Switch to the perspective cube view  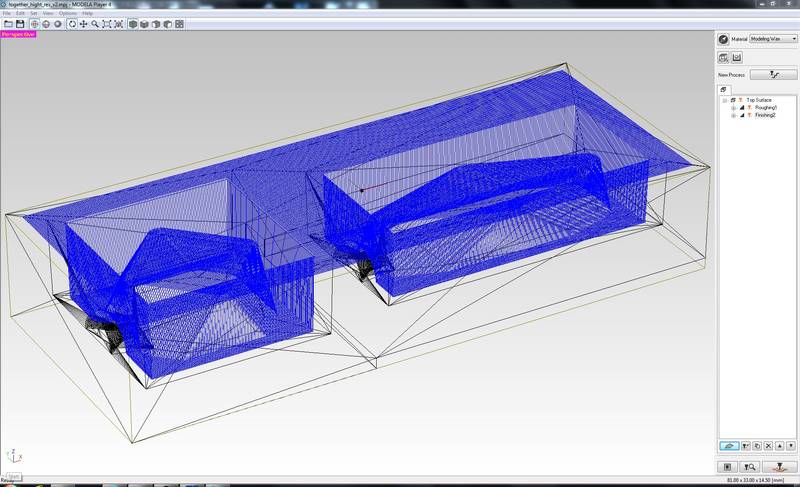(x=133, y=24)
